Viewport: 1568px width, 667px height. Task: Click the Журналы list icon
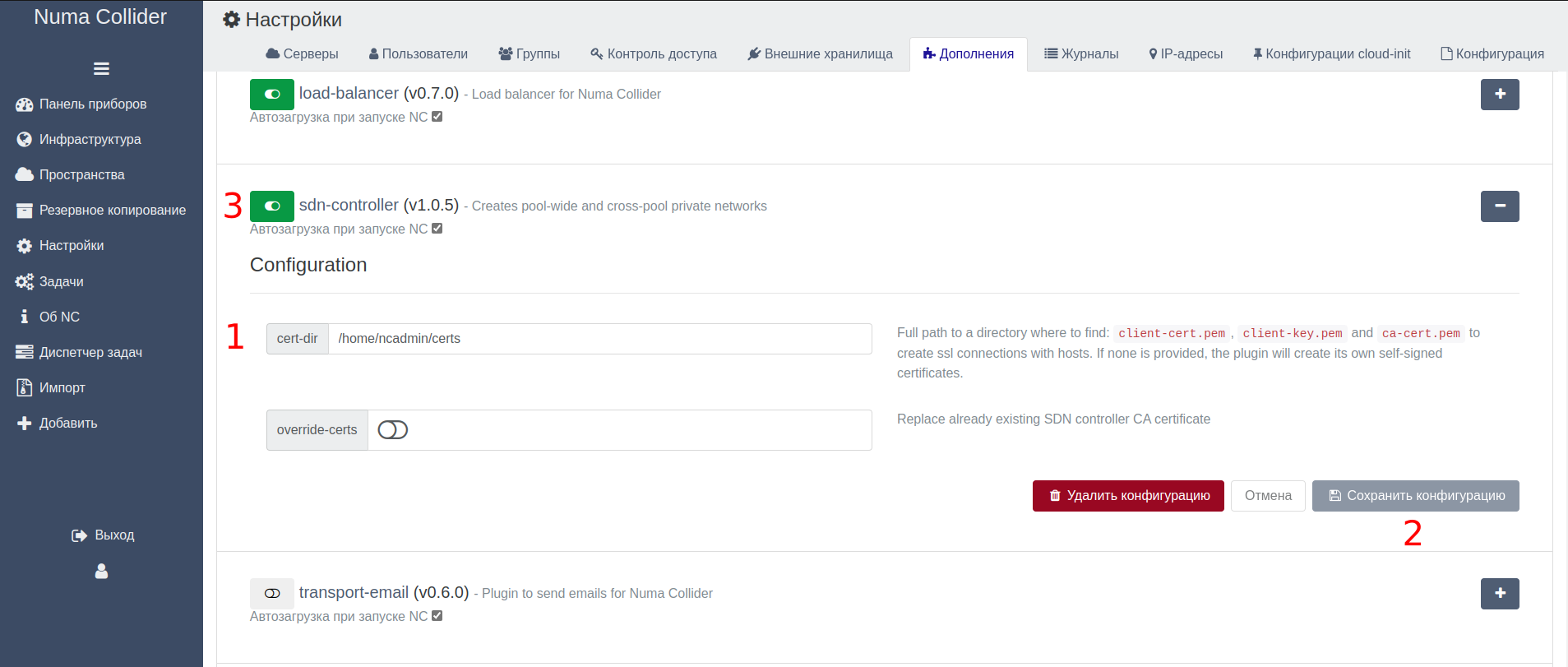pyautogui.click(x=1051, y=53)
